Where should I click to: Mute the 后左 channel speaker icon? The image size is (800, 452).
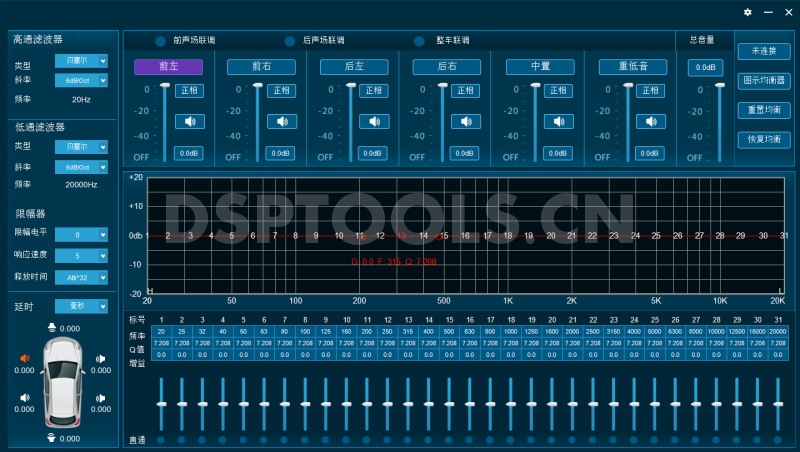click(374, 121)
